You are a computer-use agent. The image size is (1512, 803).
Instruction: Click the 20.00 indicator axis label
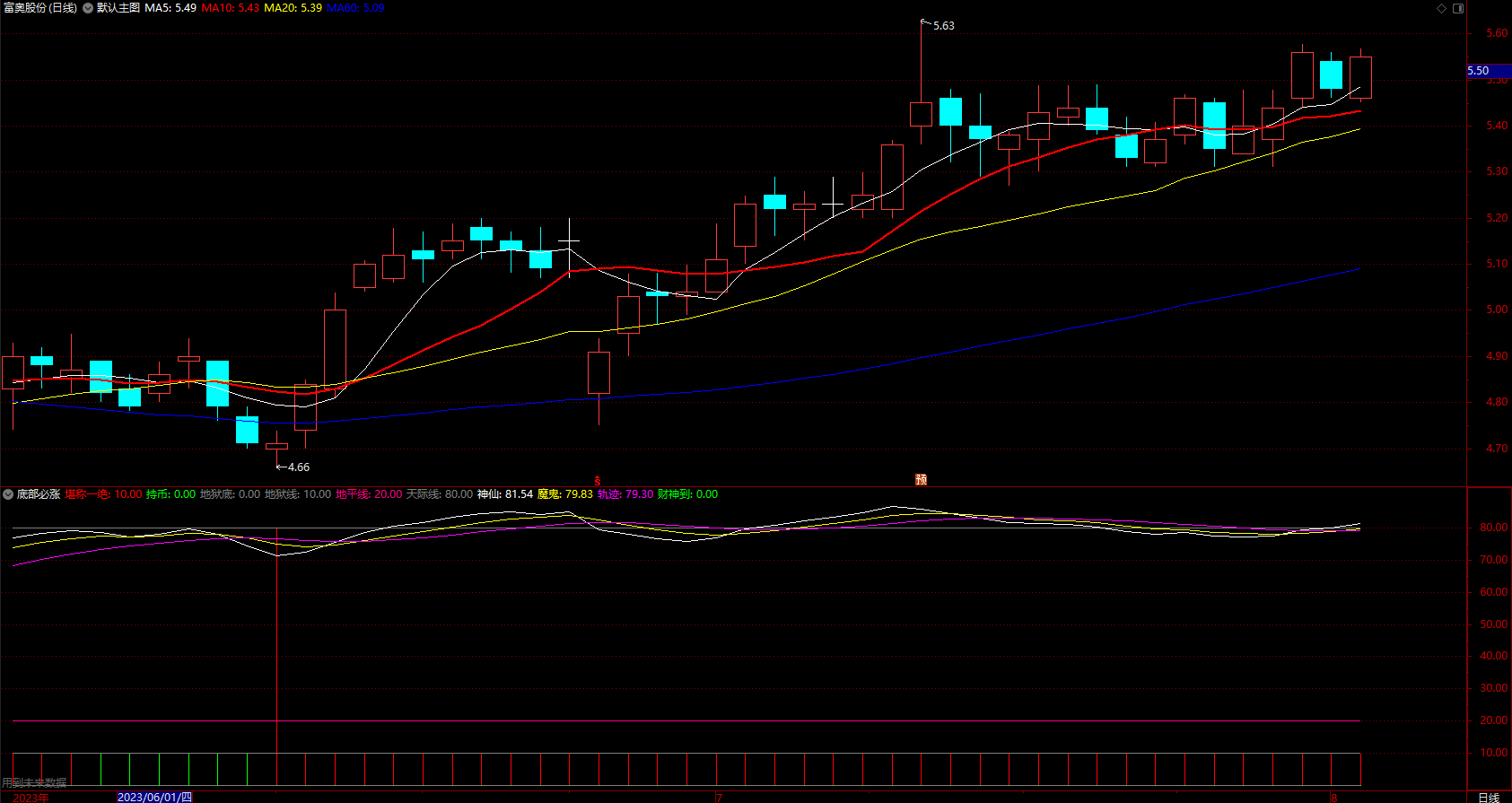tap(1494, 720)
